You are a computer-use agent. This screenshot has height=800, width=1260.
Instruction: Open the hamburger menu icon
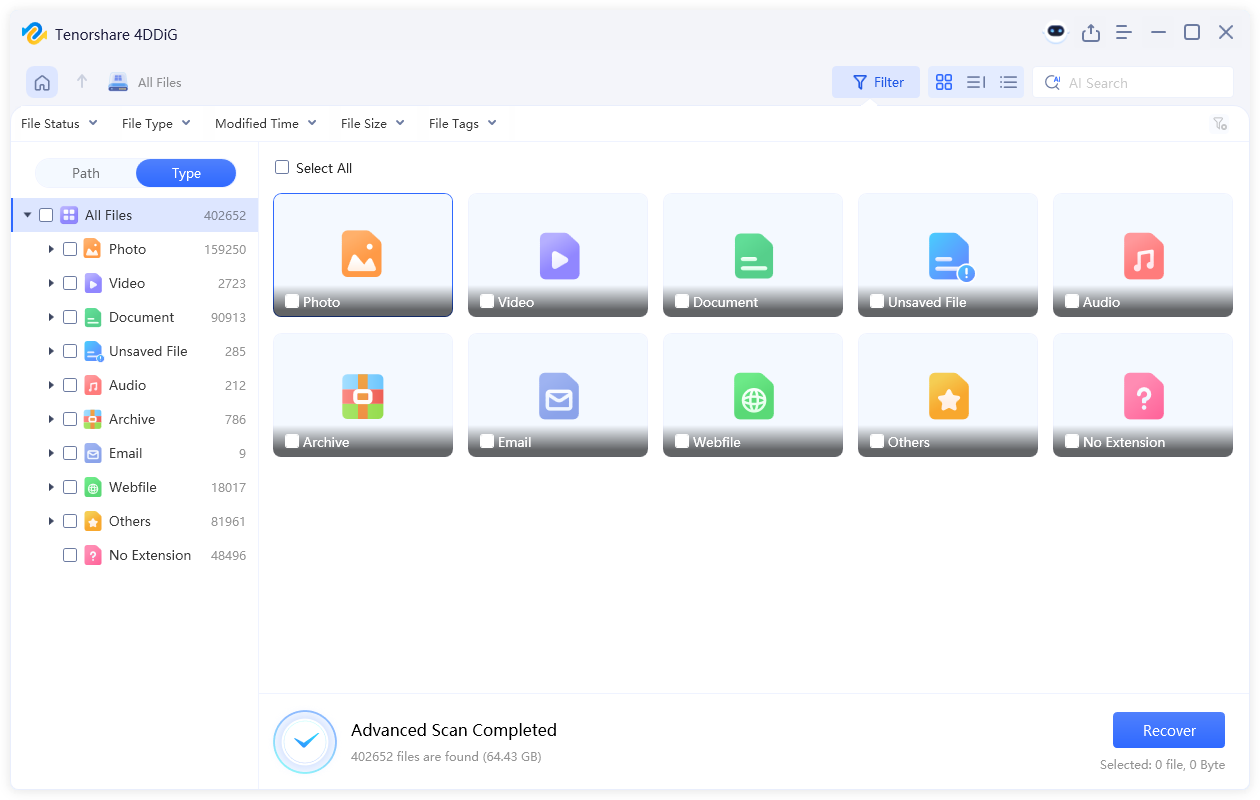point(1123,32)
